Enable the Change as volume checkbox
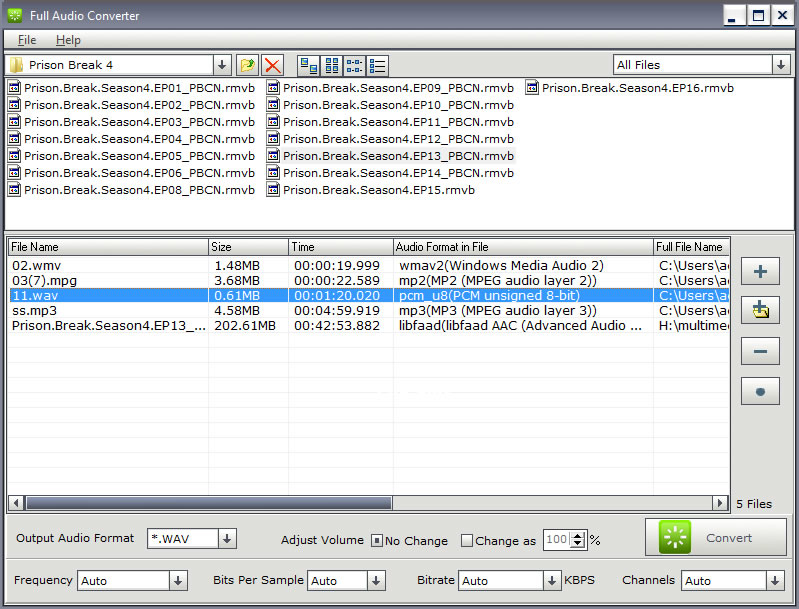The image size is (799, 609). coord(466,540)
